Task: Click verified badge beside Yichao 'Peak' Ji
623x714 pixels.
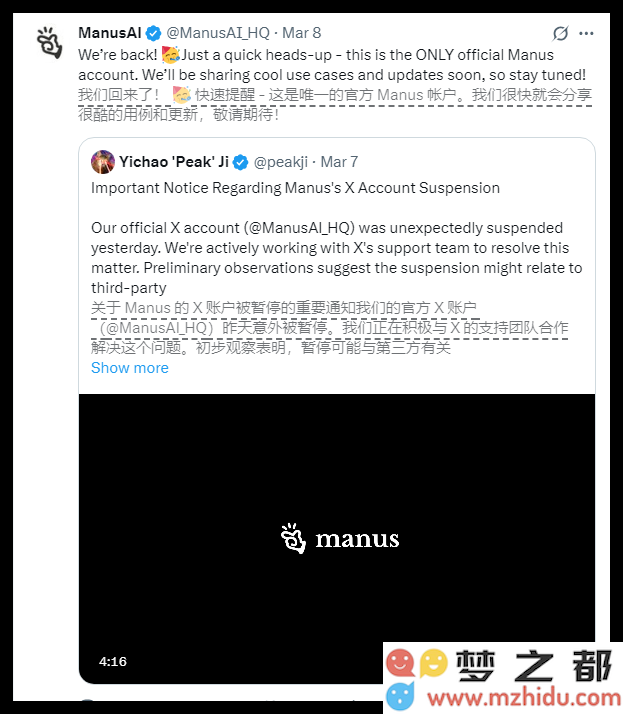Action: click(240, 162)
